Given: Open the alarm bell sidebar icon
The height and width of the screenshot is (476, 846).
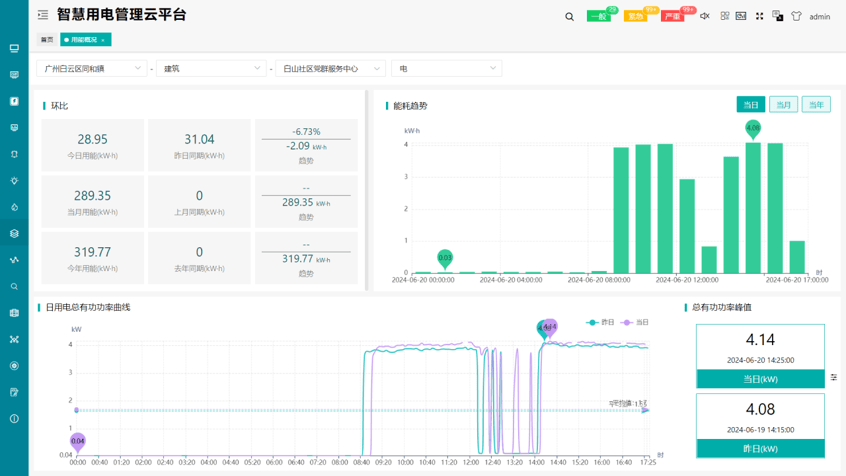Looking at the screenshot, I should (14, 154).
